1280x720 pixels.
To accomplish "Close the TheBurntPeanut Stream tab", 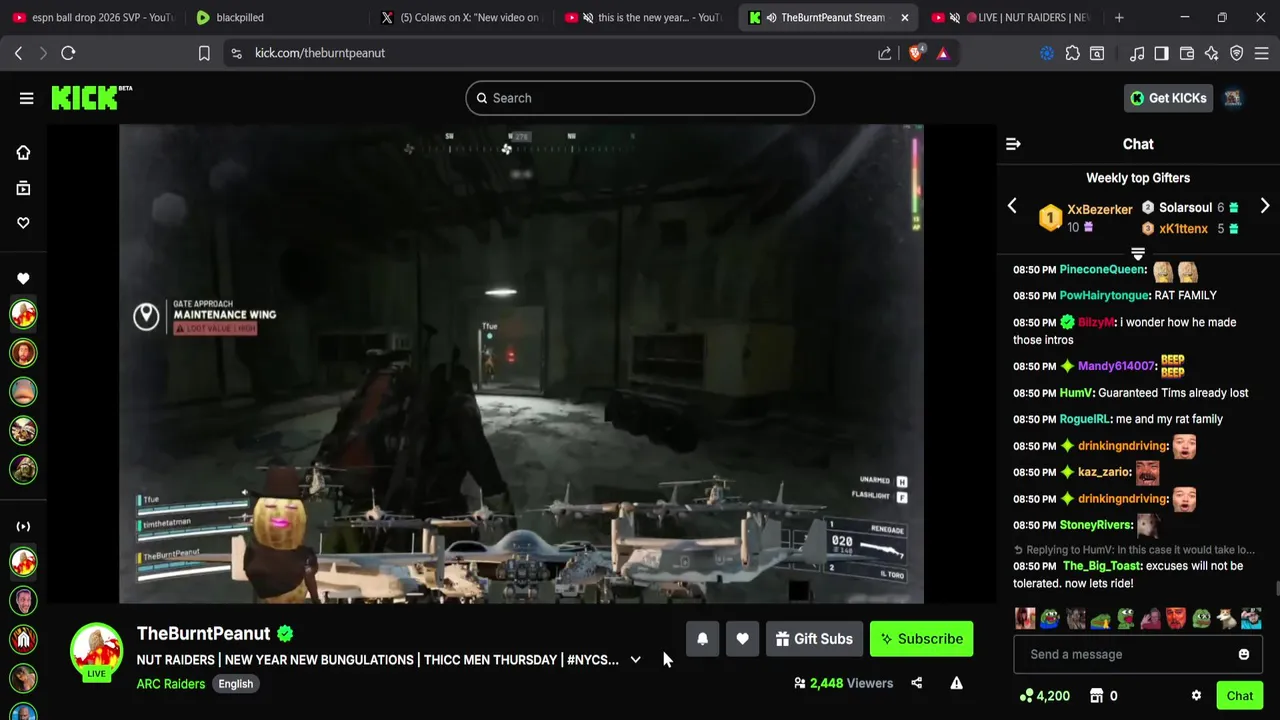I will [x=904, y=17].
